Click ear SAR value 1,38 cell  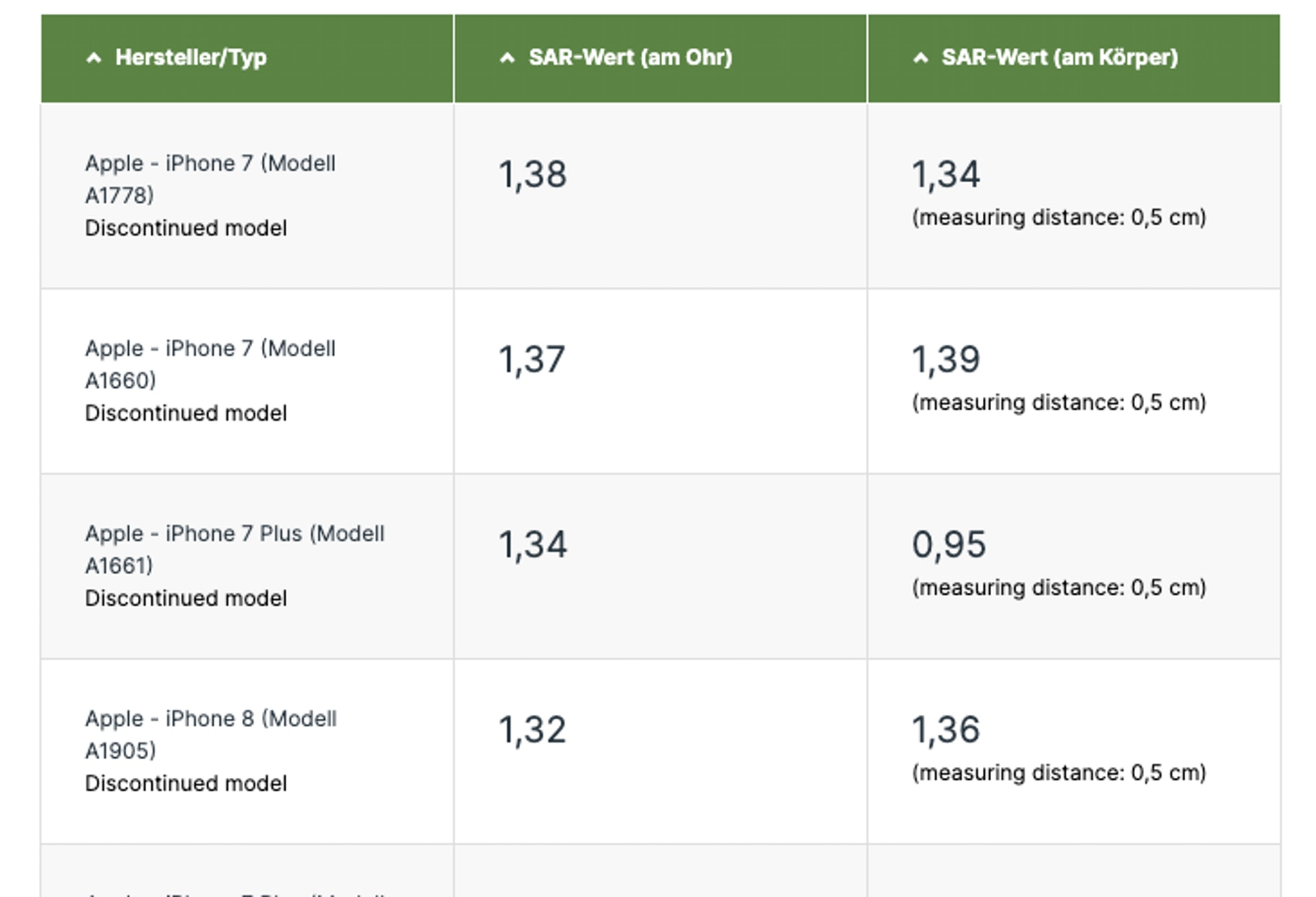pos(533,174)
